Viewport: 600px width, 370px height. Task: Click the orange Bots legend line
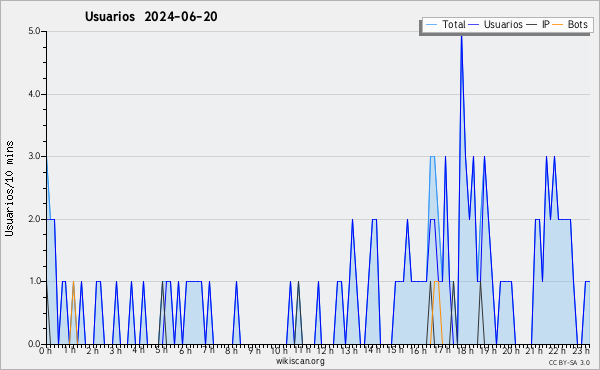click(x=558, y=25)
